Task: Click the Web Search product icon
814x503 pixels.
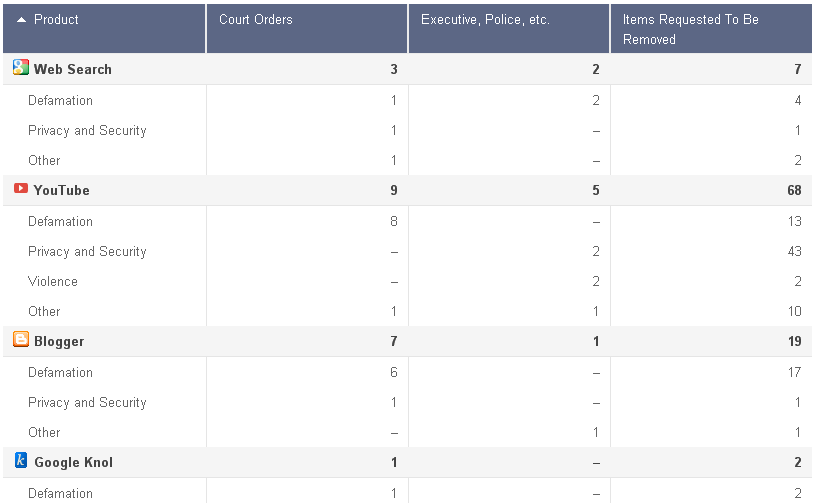Action: point(20,68)
